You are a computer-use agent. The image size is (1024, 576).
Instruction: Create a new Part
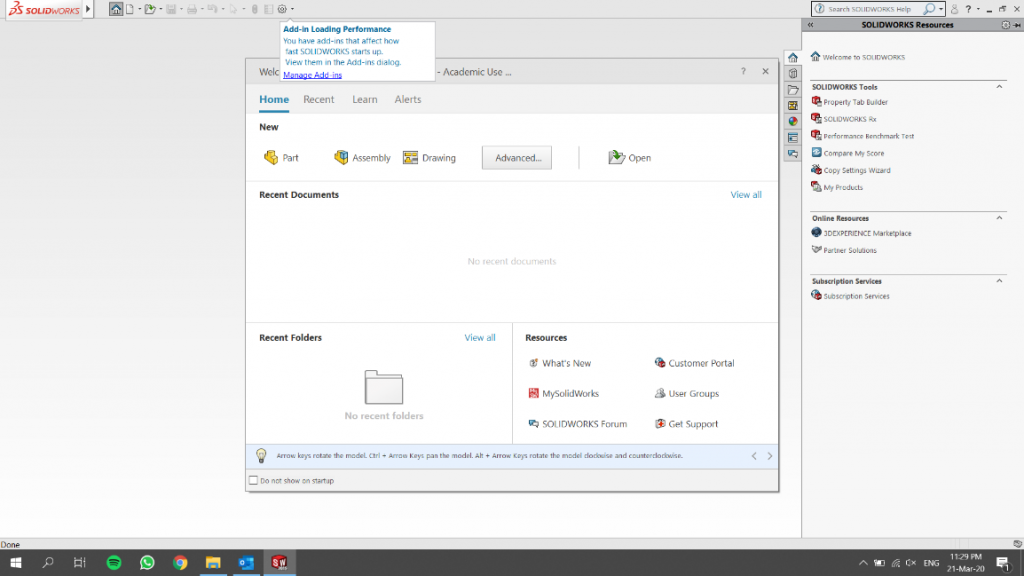(x=281, y=157)
